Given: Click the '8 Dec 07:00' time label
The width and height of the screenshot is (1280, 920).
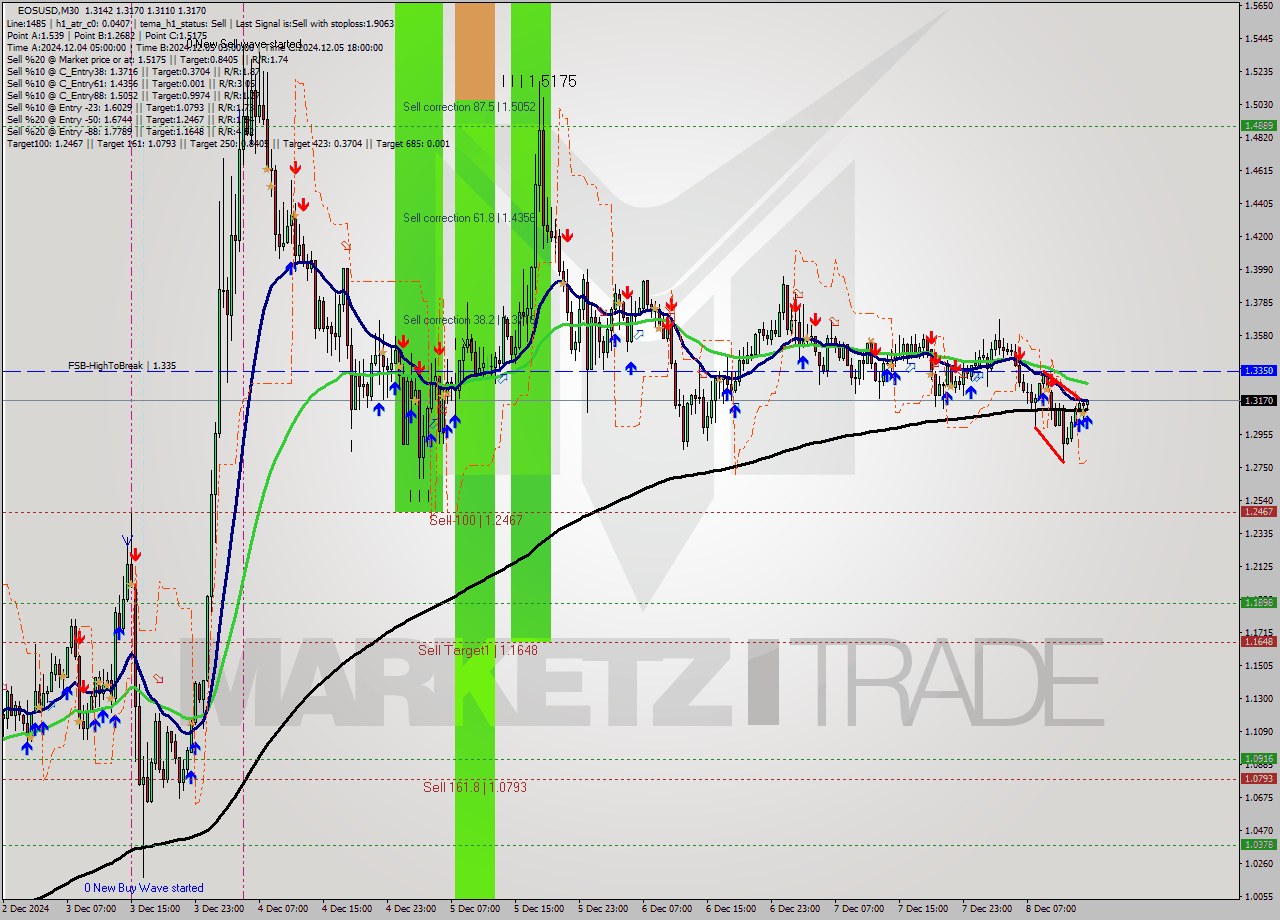Looking at the screenshot, I should pos(1050,909).
